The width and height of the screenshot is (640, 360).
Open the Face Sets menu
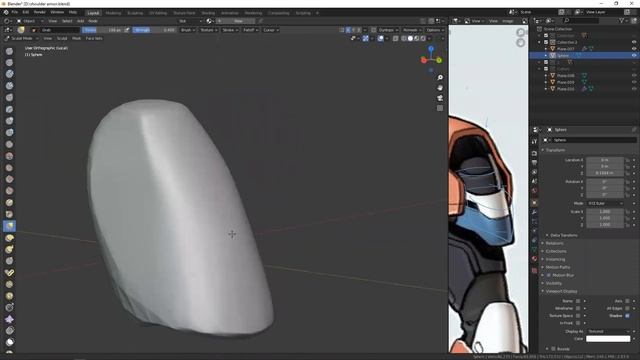pyautogui.click(x=94, y=38)
